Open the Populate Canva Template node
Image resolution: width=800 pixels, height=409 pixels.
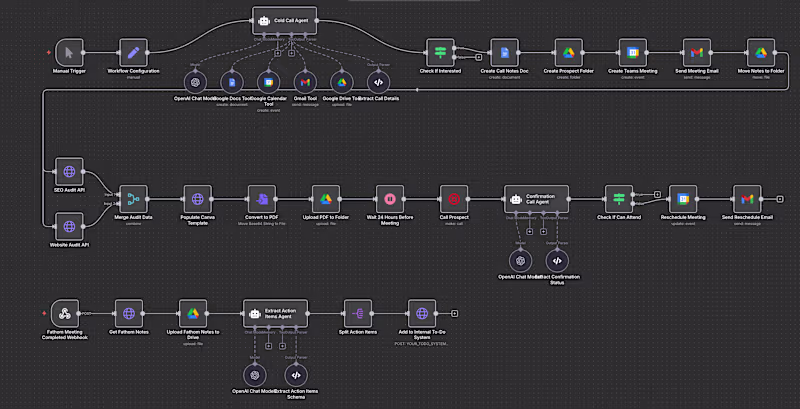point(197,199)
